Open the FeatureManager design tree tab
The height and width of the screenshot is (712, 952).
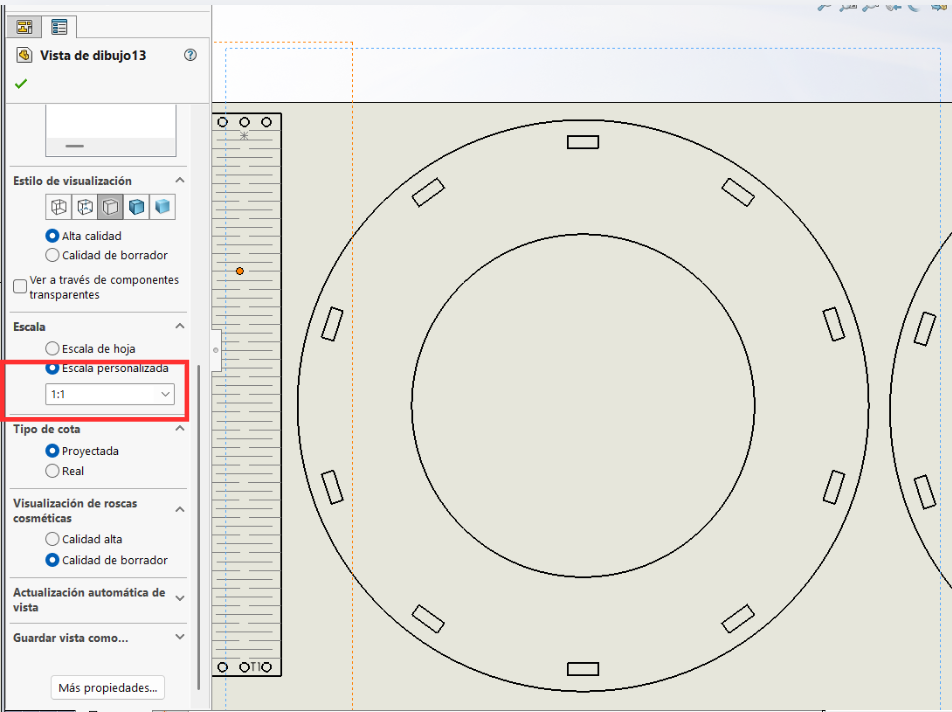pyautogui.click(x=24, y=27)
